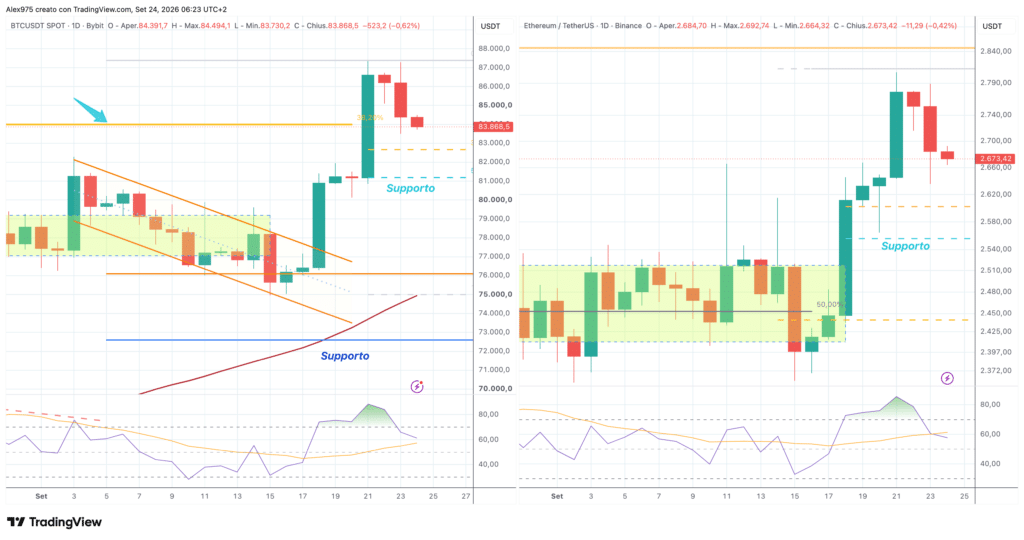Click the BTC open value 84.391,7
1024x540 pixels.
pos(153,26)
